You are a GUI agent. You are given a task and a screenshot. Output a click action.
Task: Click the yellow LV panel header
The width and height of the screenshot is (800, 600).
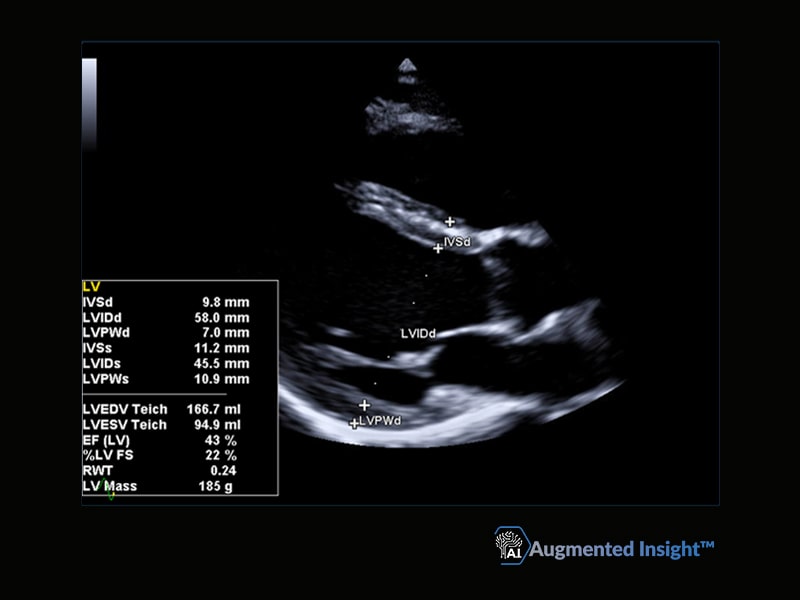(91, 287)
